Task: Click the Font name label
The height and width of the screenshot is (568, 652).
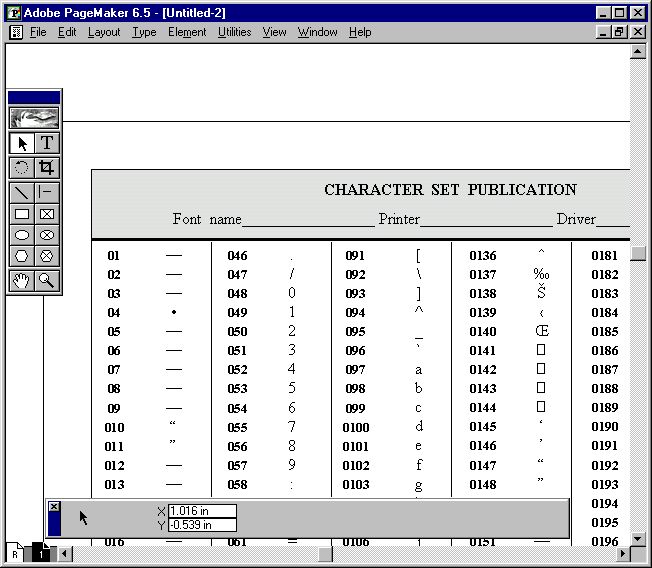Action: click(x=207, y=219)
